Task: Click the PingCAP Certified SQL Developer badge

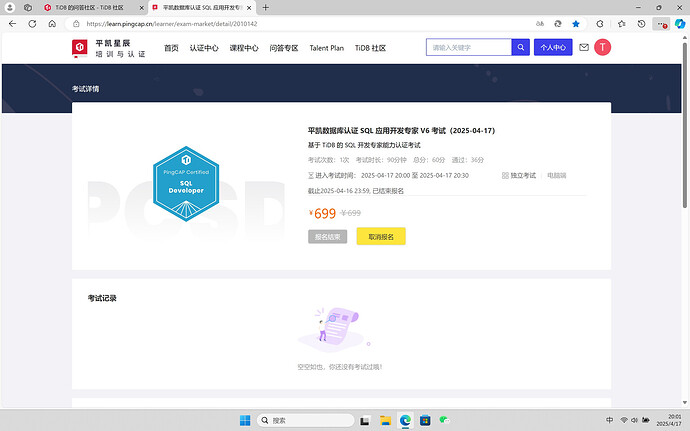Action: coord(186,184)
